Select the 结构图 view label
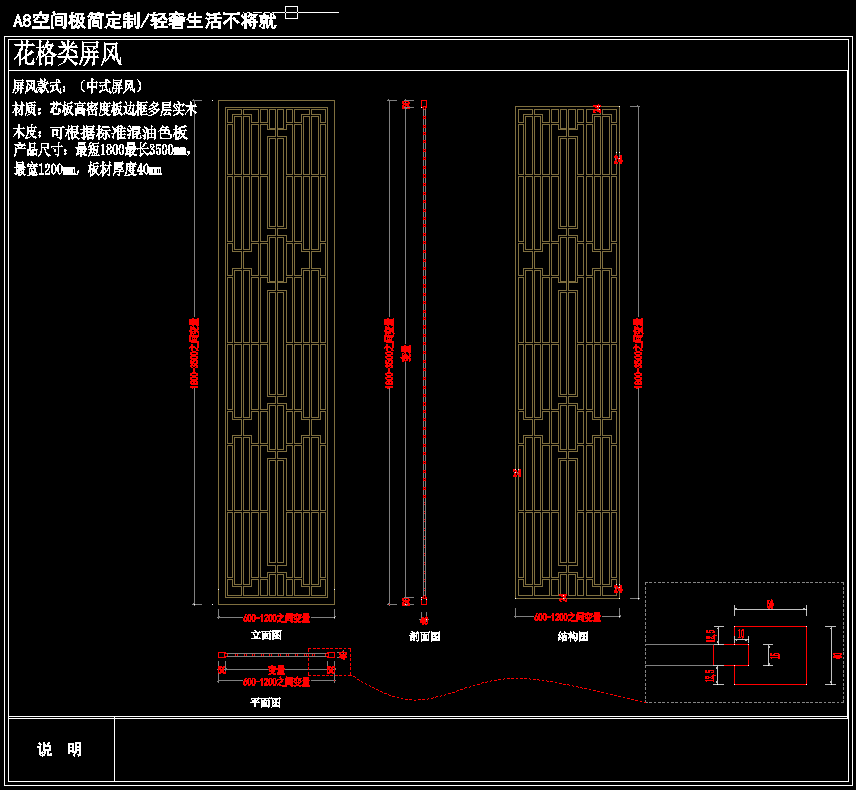Viewport: 856px width, 790px height. click(573, 636)
